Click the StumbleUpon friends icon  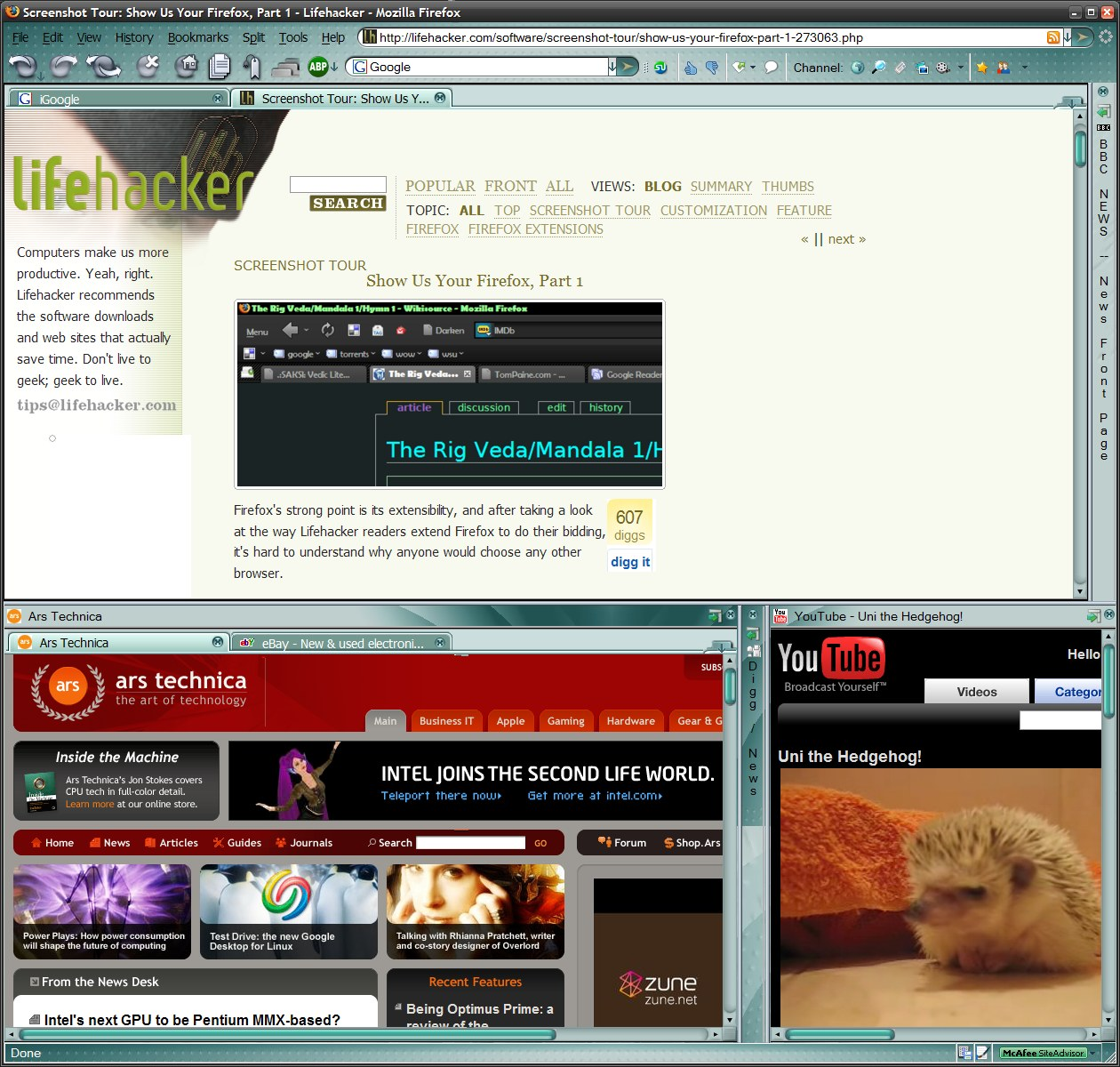[1004, 67]
